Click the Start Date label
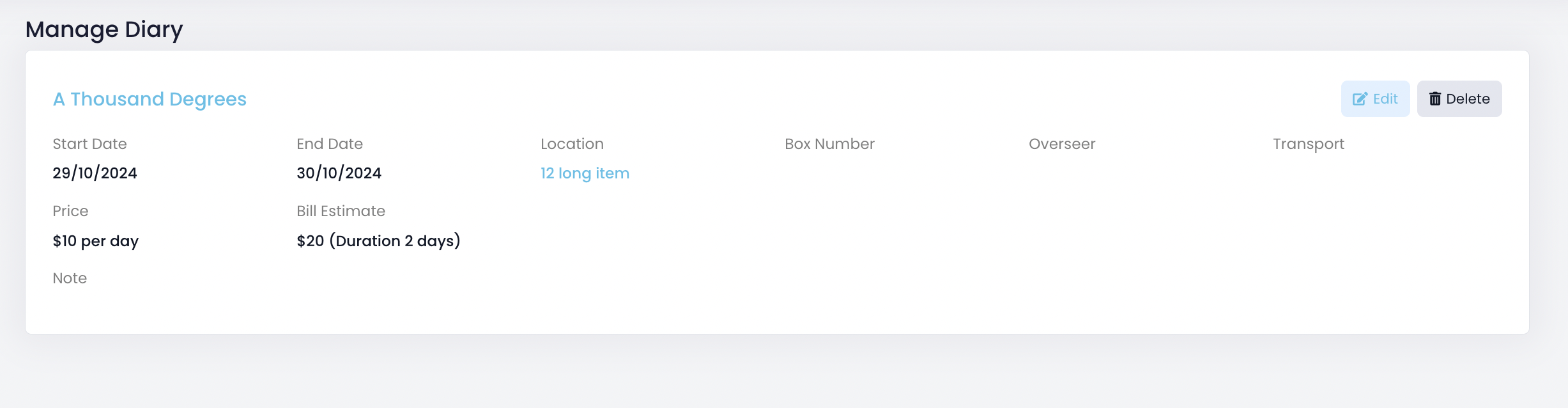 [89, 144]
